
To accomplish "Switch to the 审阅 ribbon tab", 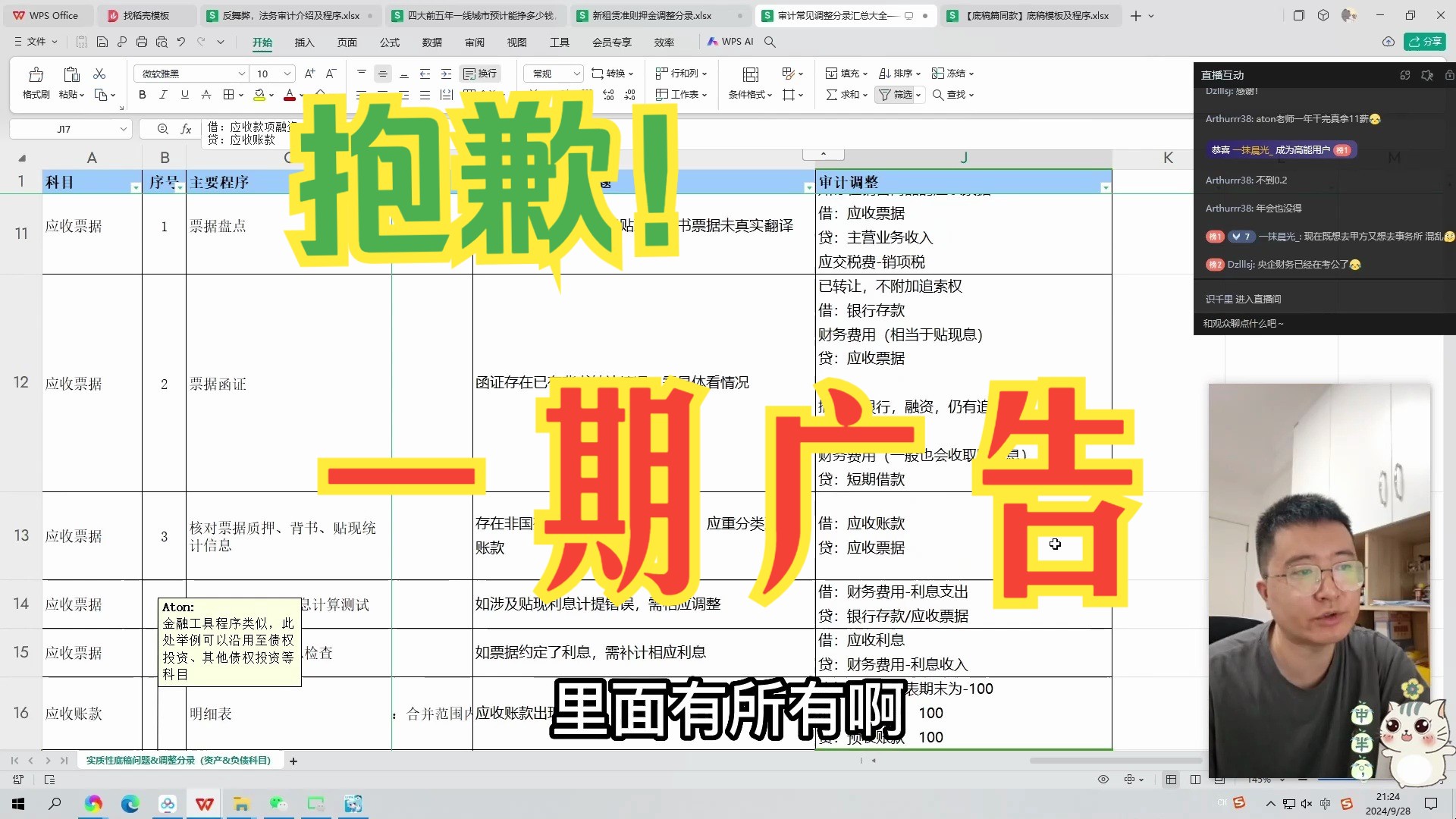I will click(x=475, y=42).
